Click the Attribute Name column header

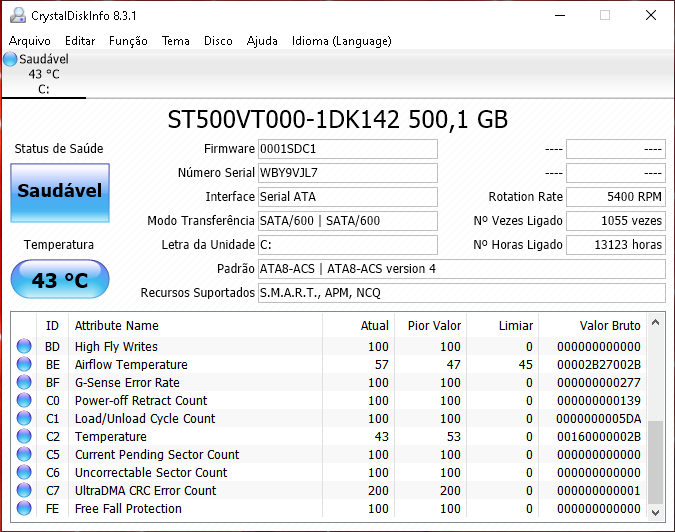[x=195, y=325]
